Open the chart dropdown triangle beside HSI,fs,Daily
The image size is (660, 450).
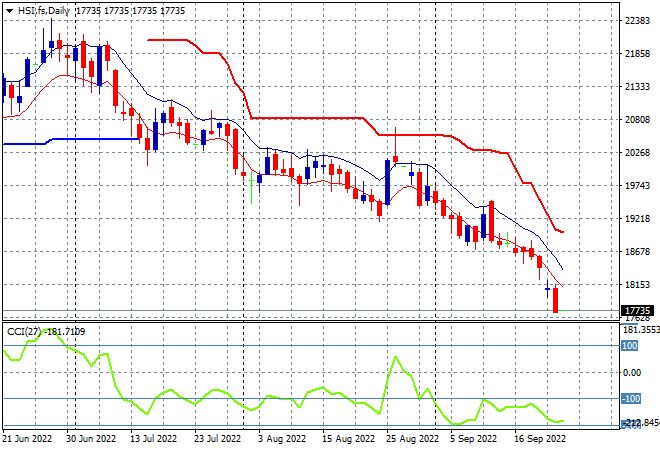[9, 11]
